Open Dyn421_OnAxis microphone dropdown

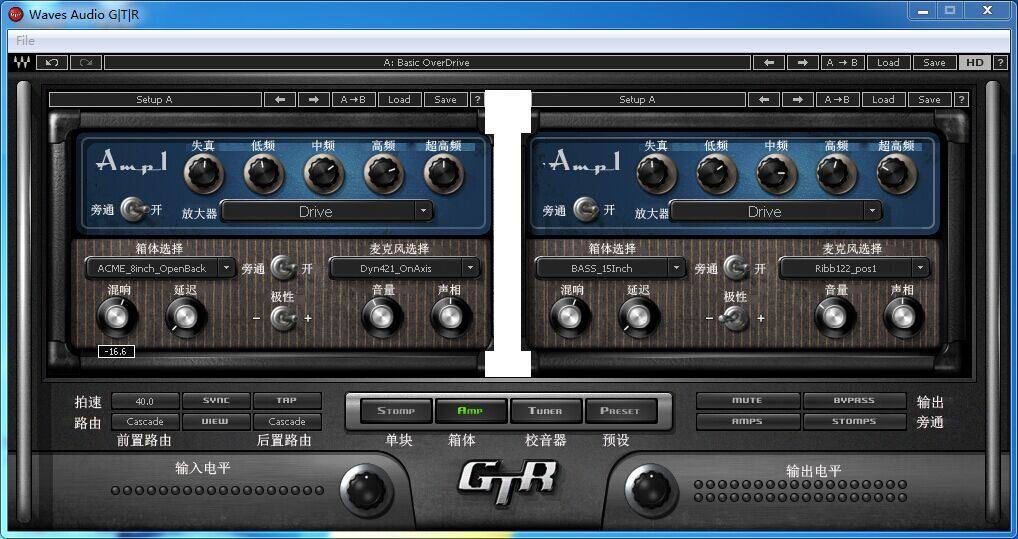[x=404, y=268]
